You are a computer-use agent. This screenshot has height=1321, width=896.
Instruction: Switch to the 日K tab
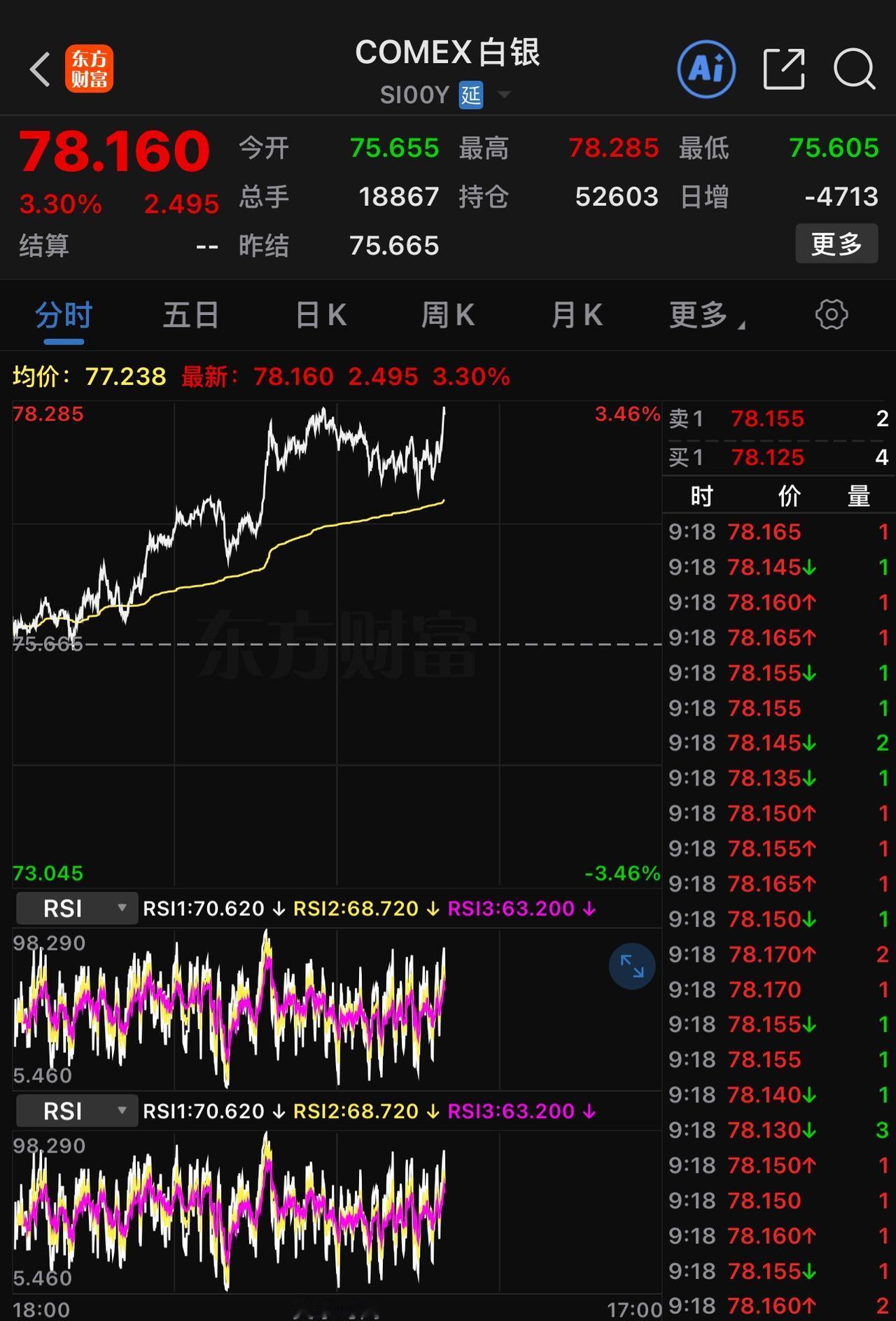coord(321,315)
